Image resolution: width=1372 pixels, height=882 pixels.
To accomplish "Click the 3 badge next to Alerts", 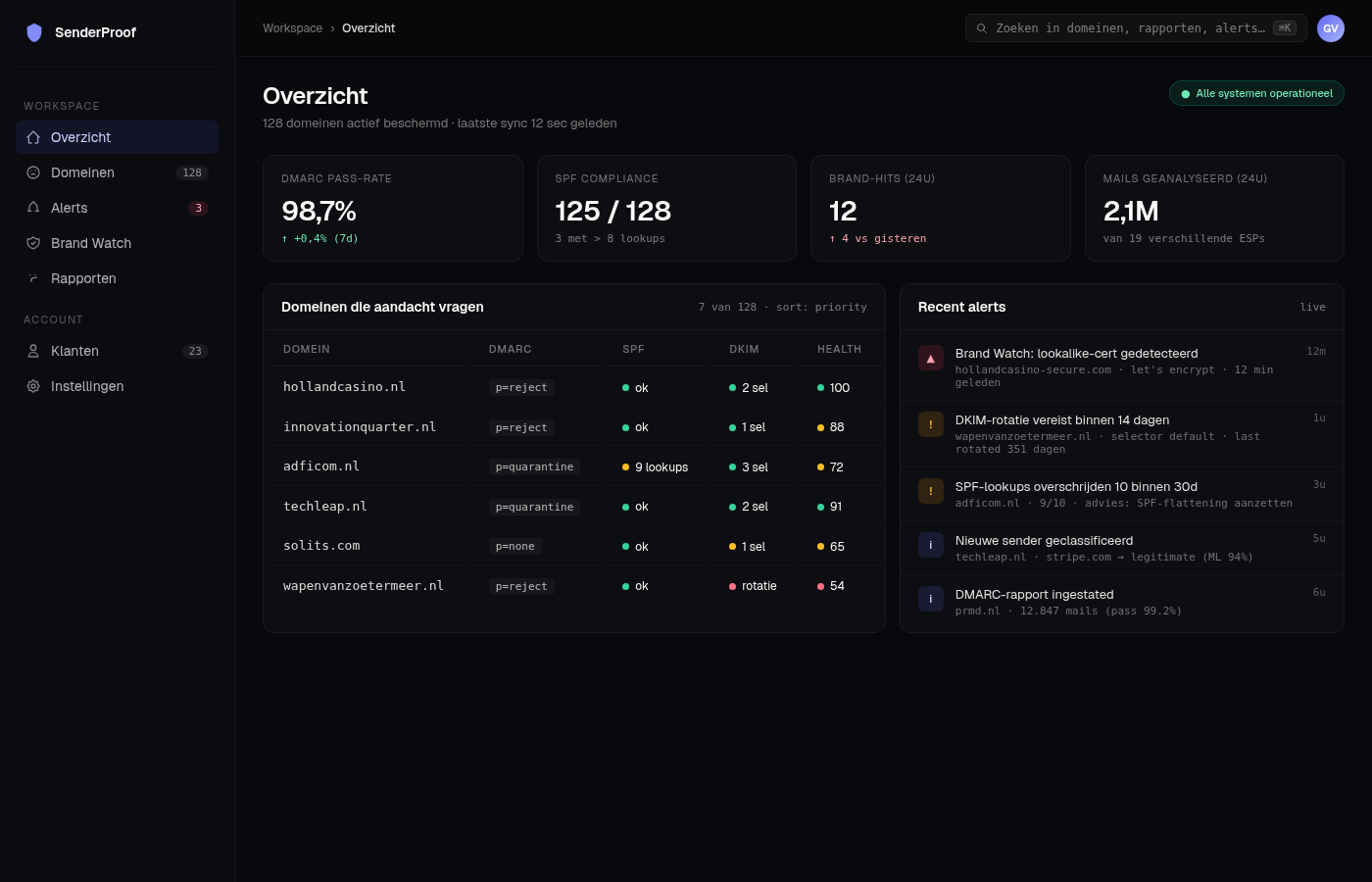I will (198, 208).
